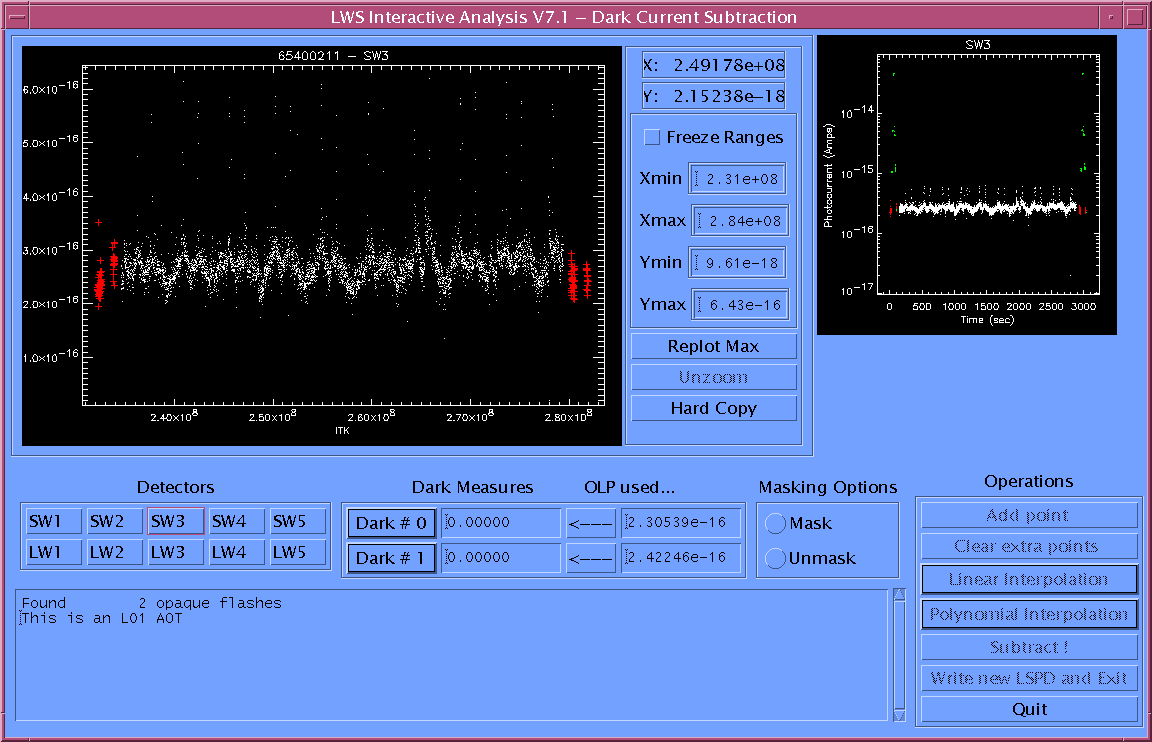Quit the dark current subtraction tool

click(1028, 709)
